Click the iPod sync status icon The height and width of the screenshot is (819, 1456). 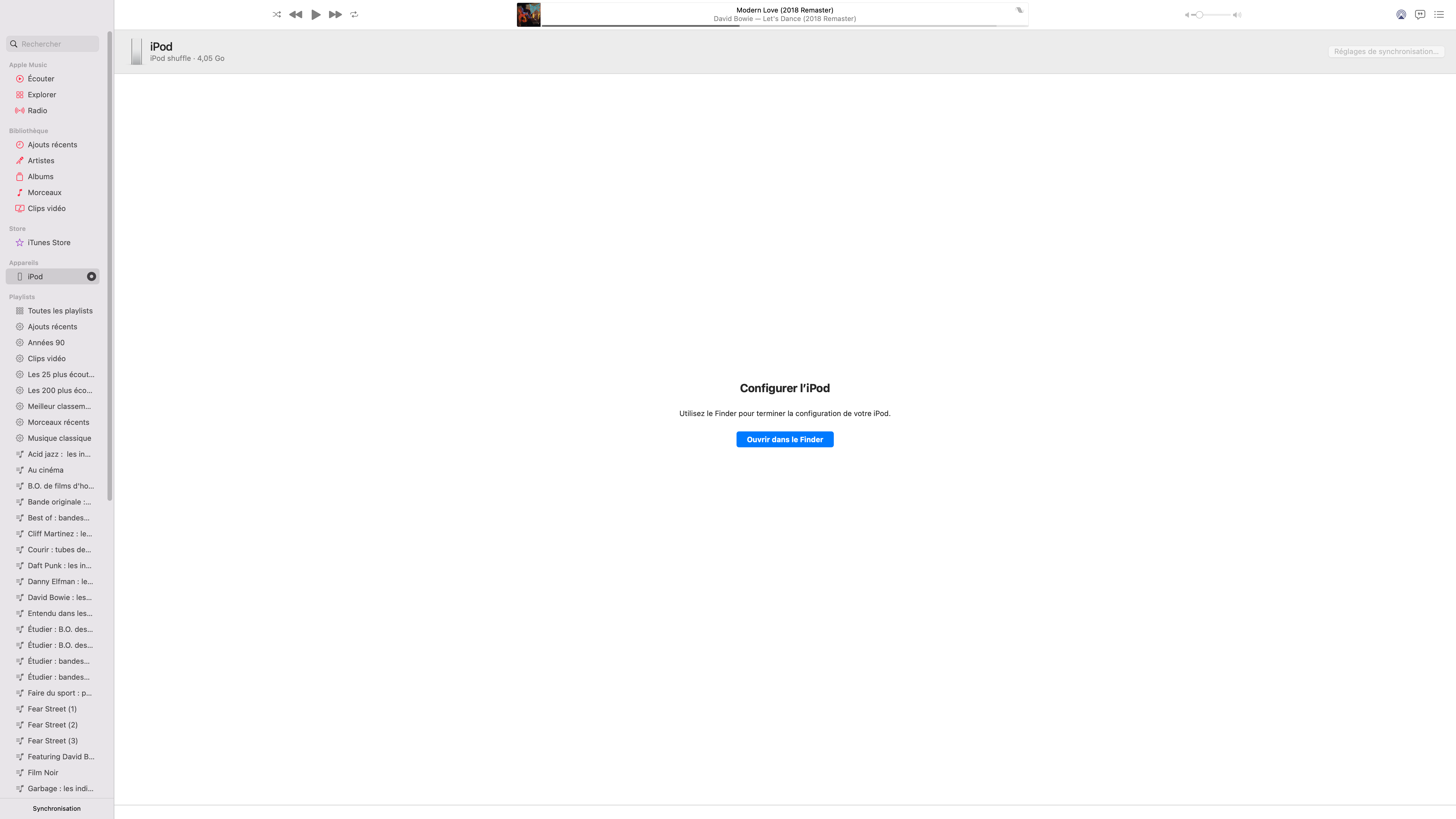tap(91, 276)
